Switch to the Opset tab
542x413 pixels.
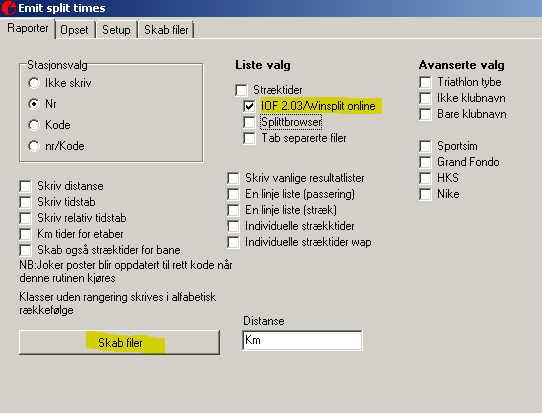click(x=74, y=30)
